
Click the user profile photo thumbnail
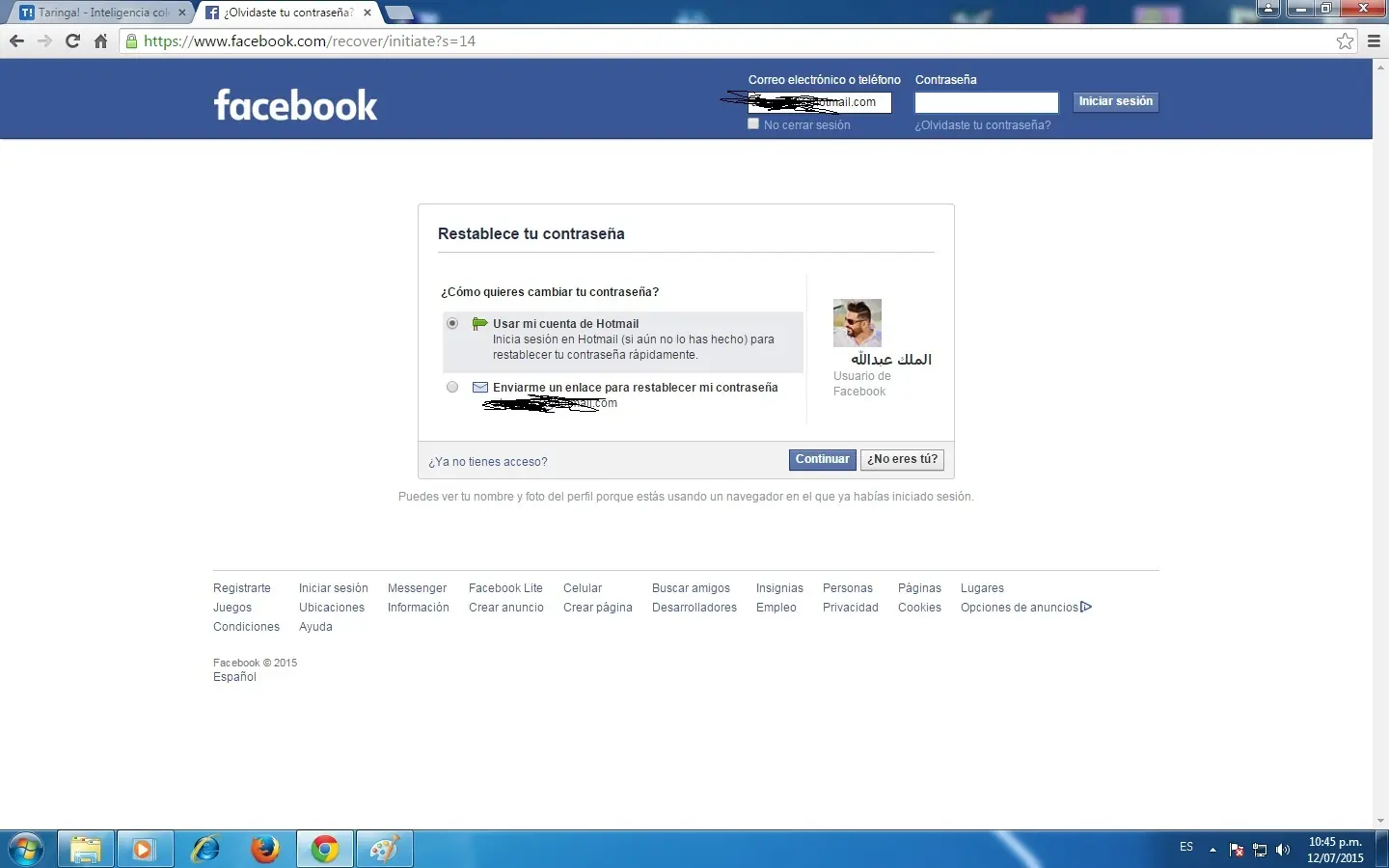[x=858, y=323]
